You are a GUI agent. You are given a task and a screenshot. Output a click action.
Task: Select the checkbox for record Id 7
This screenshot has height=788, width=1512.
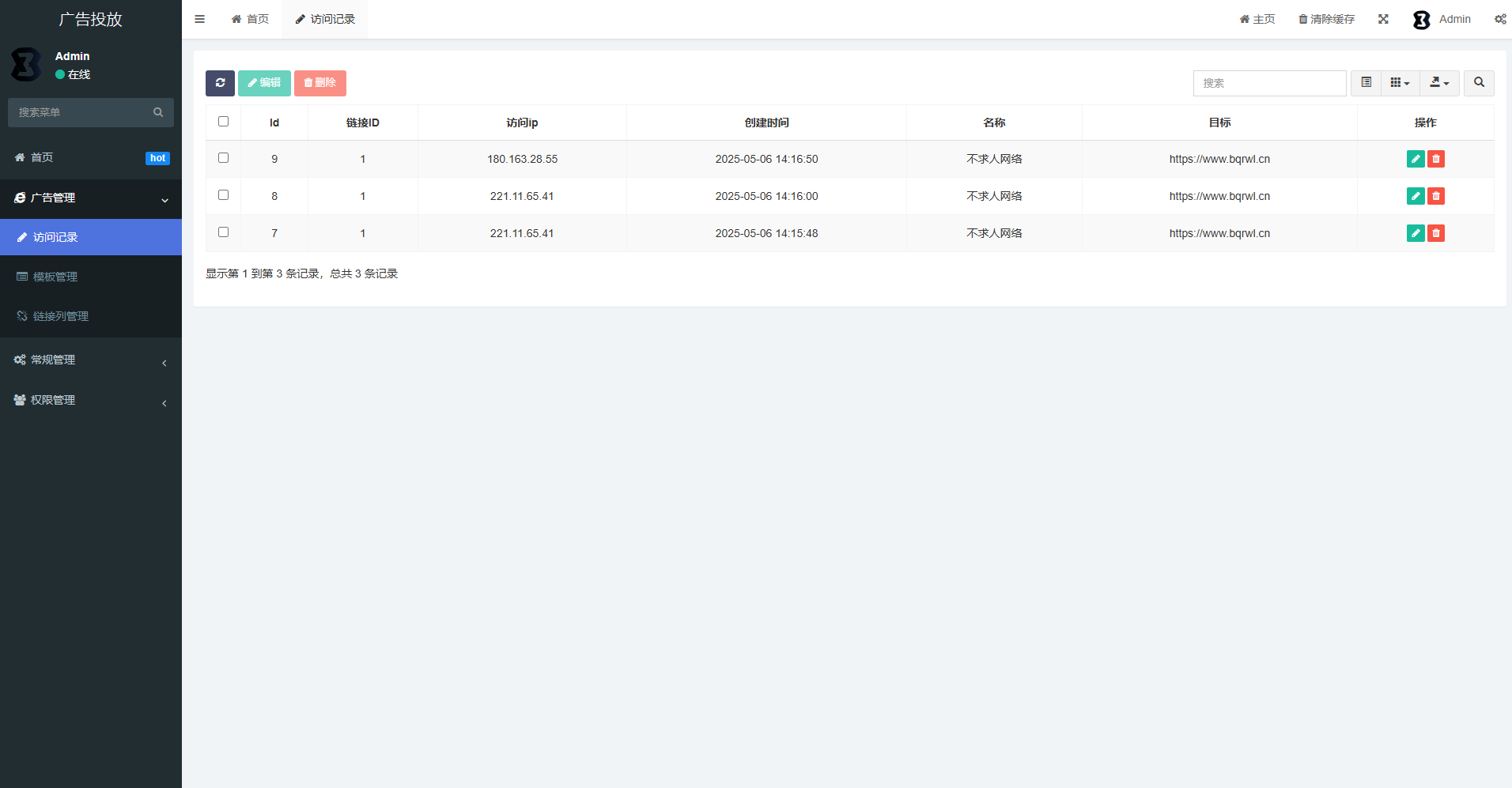[223, 232]
